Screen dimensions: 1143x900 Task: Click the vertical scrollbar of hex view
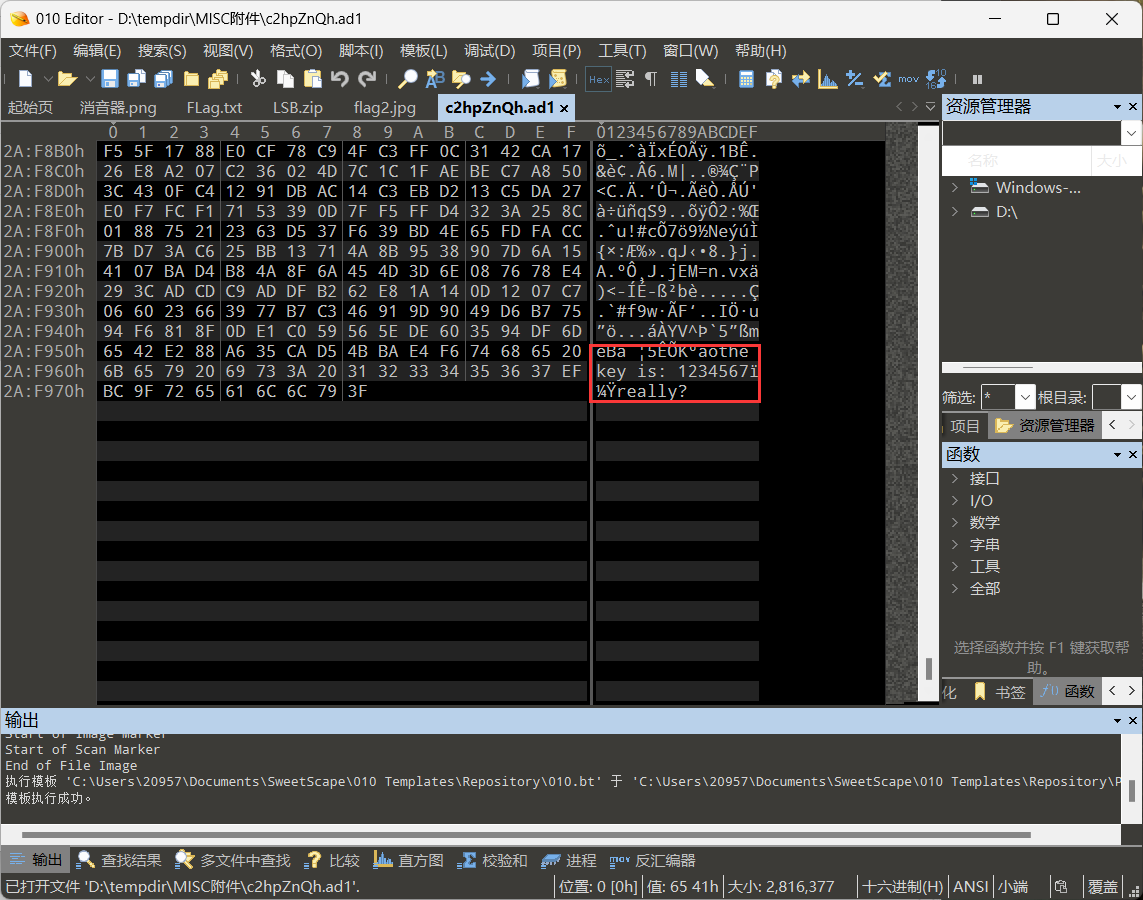930,400
